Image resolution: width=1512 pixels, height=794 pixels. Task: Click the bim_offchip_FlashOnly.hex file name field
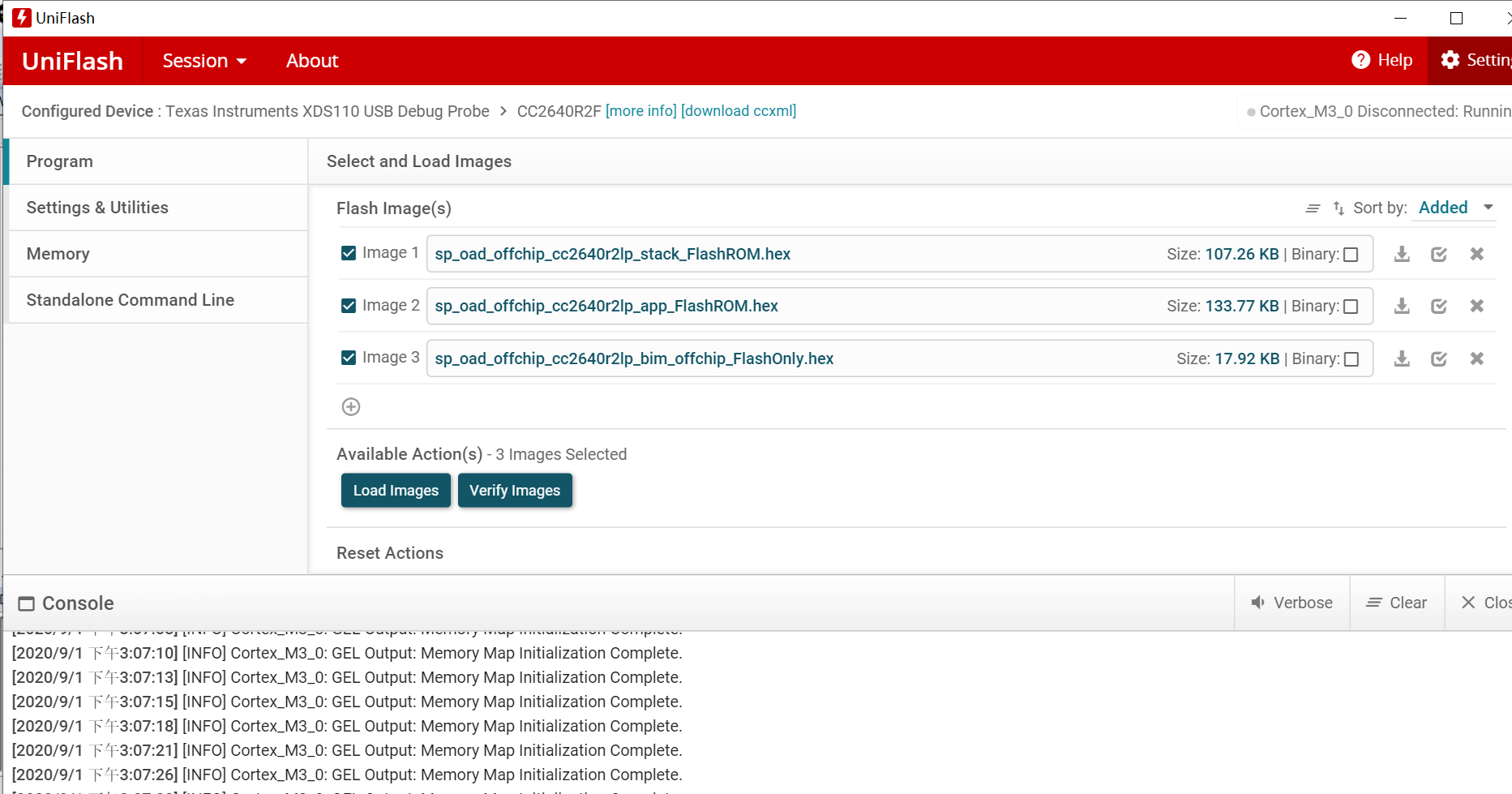[x=900, y=358]
